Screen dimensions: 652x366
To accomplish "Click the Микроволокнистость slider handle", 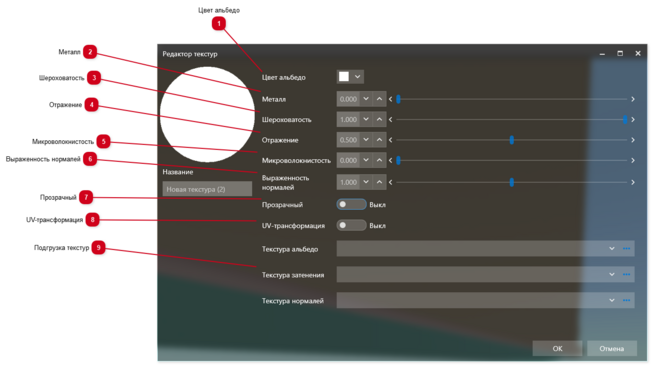I will point(398,160).
